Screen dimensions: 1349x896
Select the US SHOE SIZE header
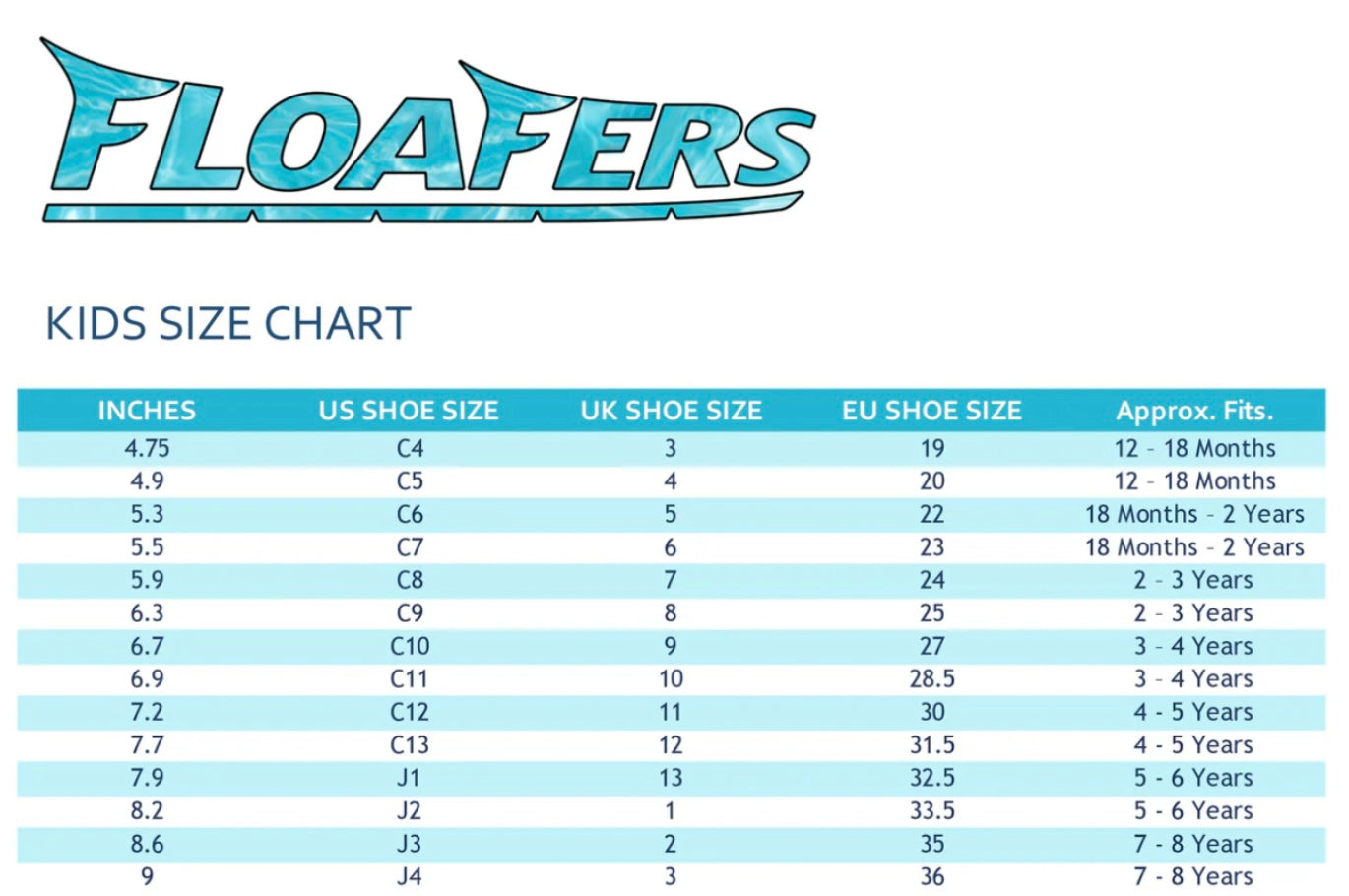pos(409,411)
